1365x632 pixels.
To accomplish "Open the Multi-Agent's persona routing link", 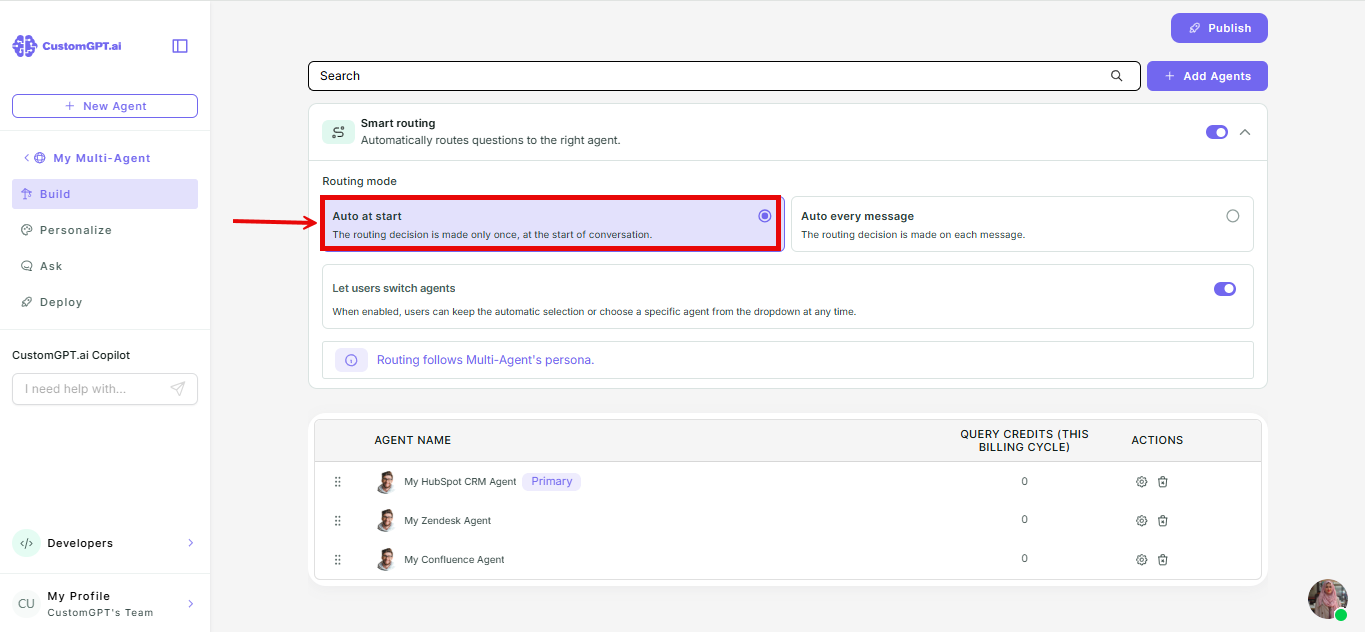I will click(x=485, y=360).
